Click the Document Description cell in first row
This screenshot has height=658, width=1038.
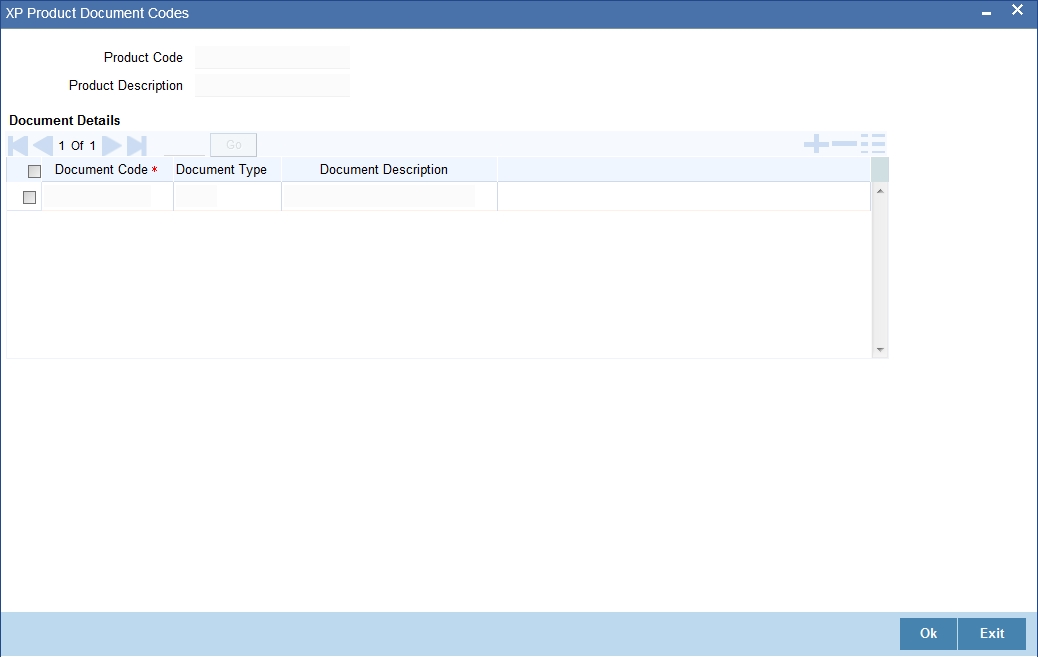379,197
